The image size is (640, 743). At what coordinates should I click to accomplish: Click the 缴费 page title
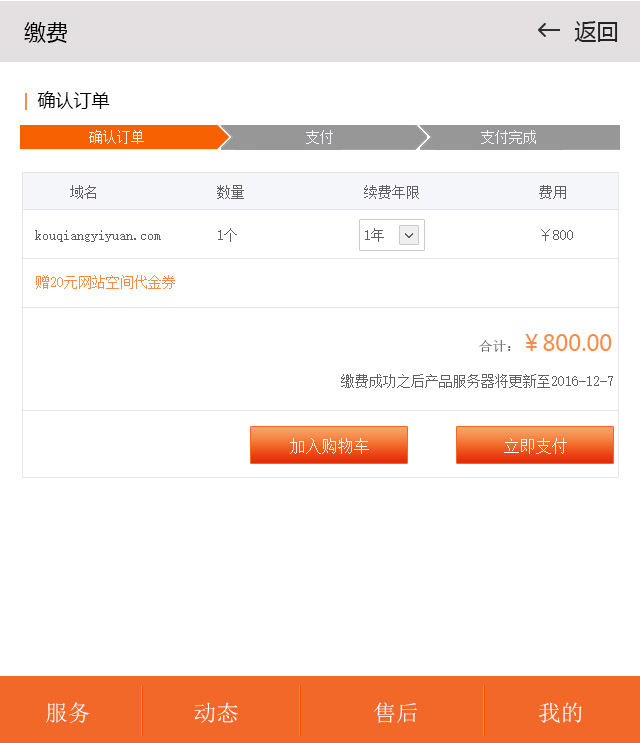46,32
